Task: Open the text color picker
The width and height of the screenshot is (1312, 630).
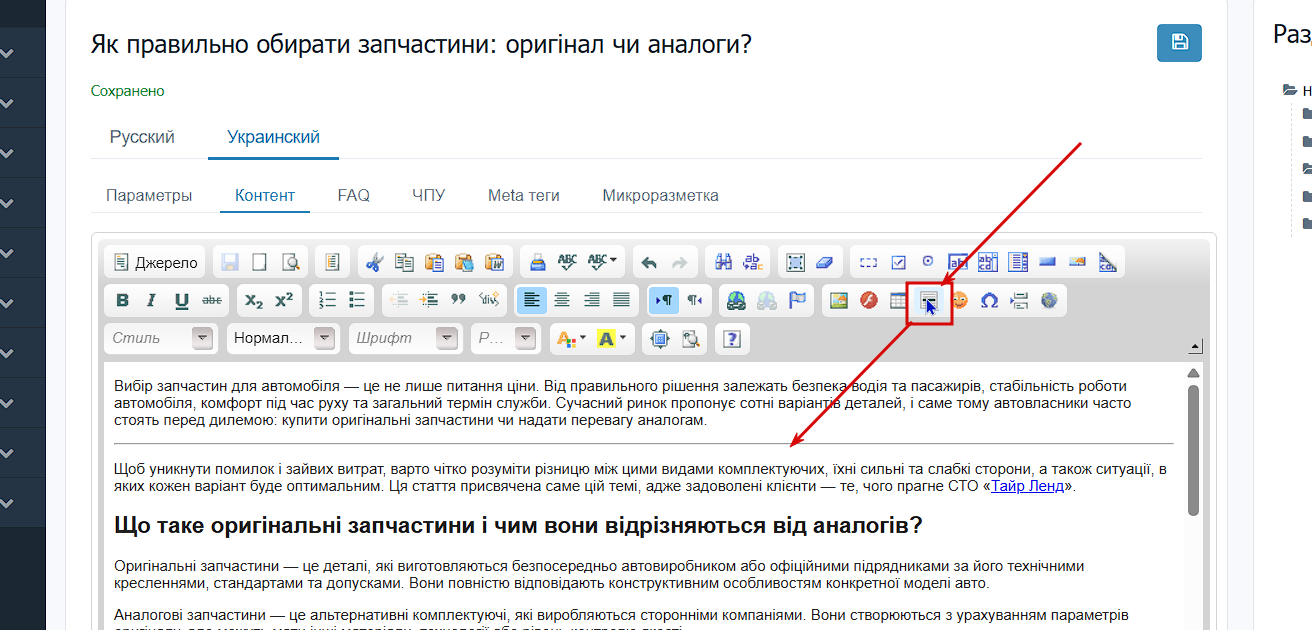Action: click(571, 338)
